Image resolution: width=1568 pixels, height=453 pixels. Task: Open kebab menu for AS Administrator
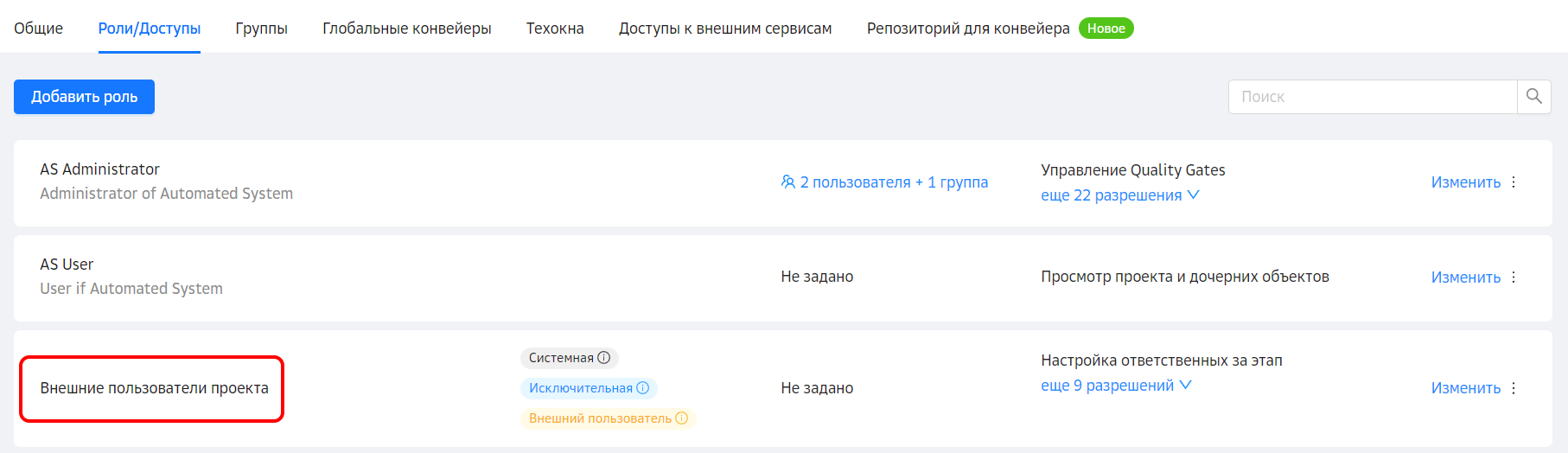click(1514, 182)
